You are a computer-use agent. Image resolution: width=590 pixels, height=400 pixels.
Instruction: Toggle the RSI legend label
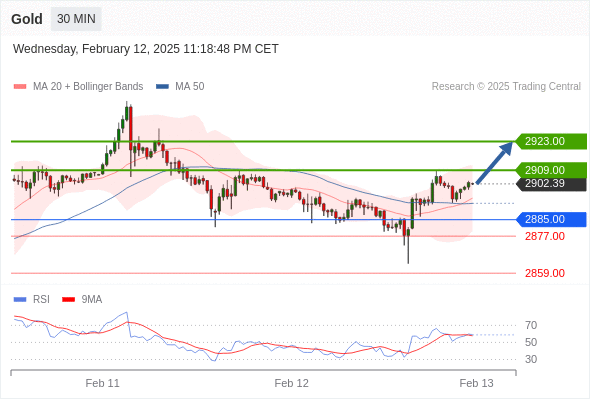(41, 300)
